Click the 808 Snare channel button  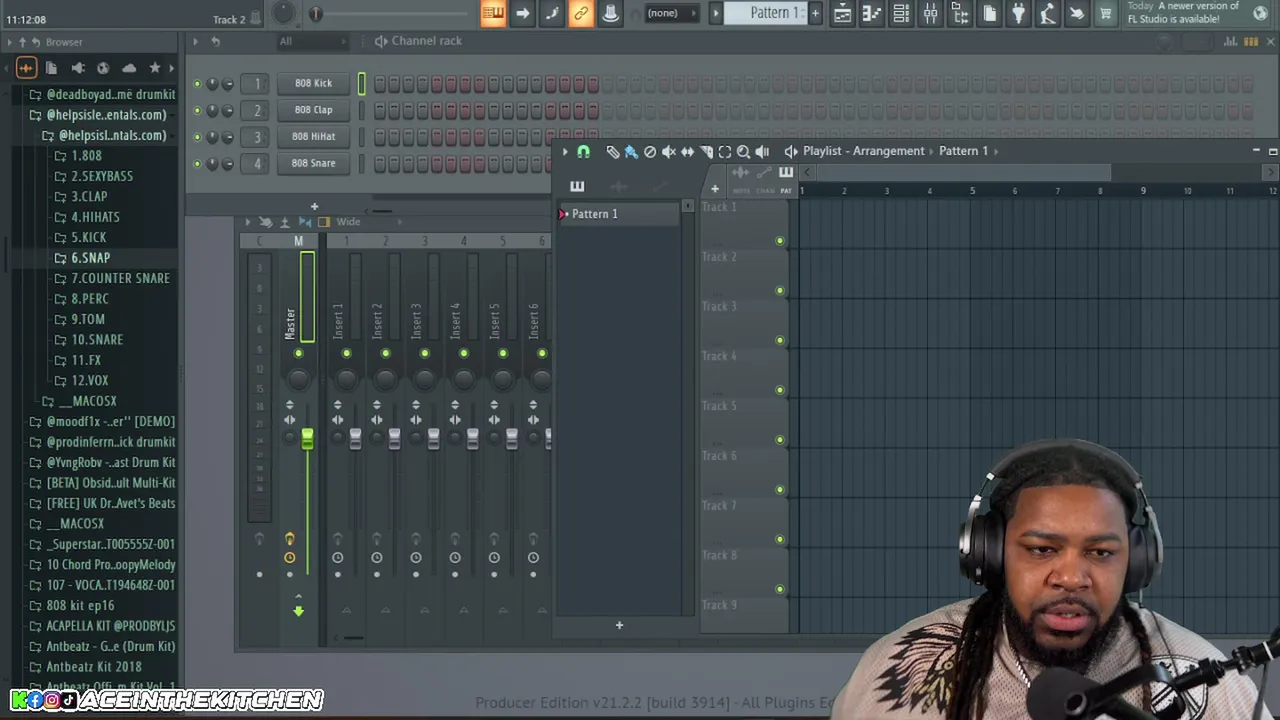click(x=313, y=163)
